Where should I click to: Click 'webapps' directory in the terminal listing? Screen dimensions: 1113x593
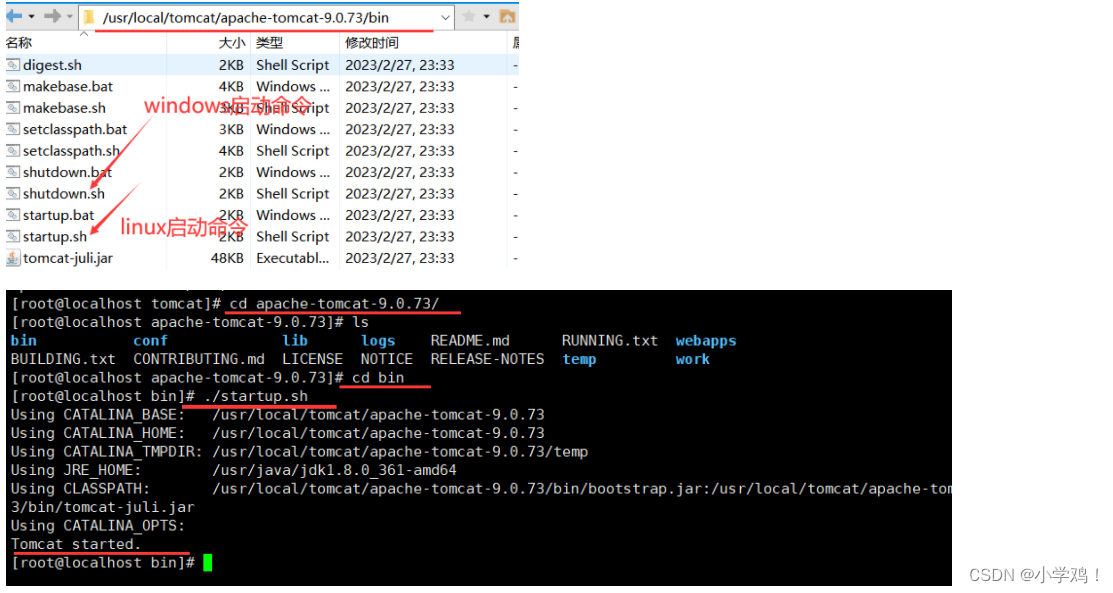(706, 341)
